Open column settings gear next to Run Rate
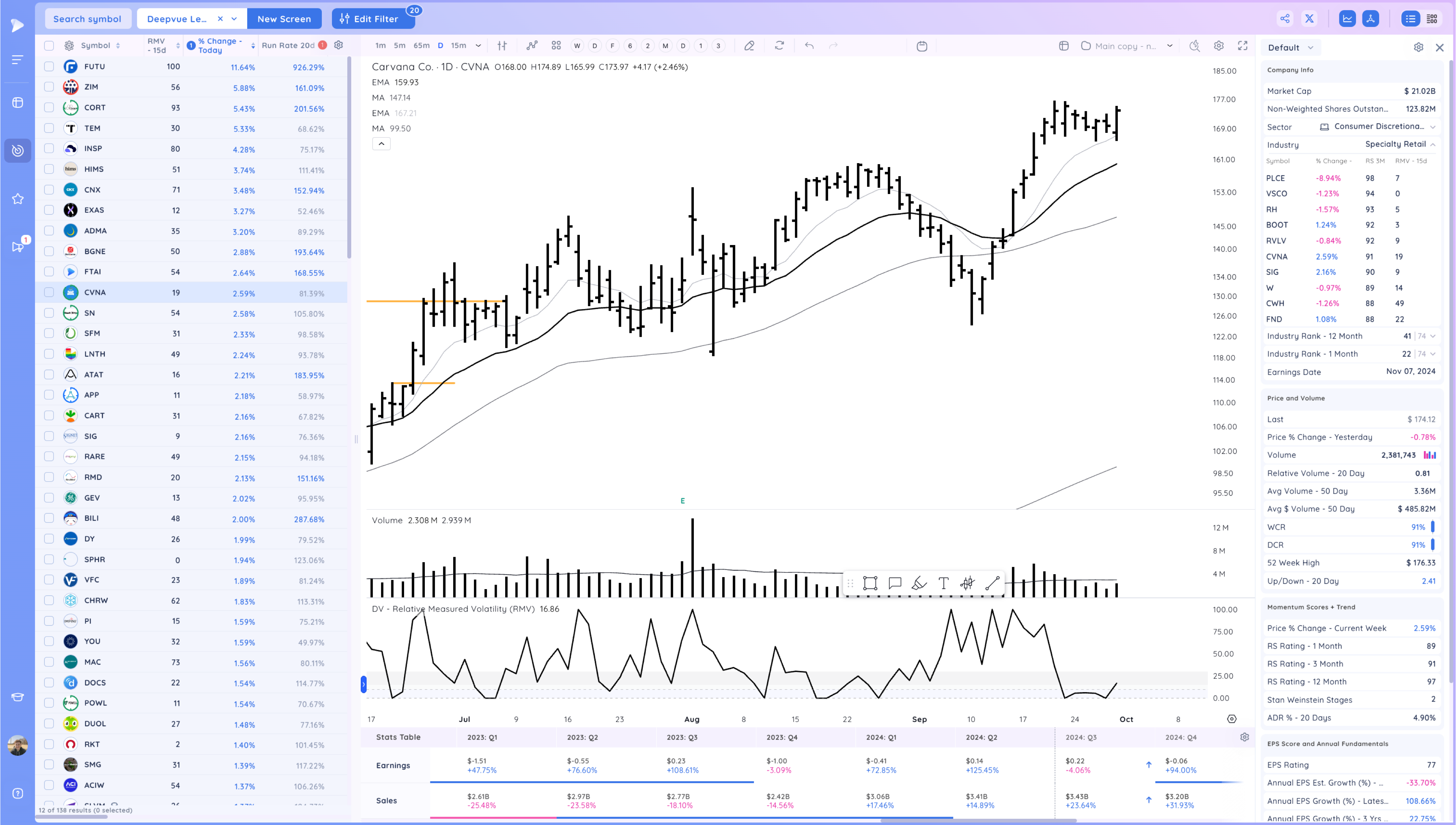Screen dimensions: 1456x825 tap(339, 46)
